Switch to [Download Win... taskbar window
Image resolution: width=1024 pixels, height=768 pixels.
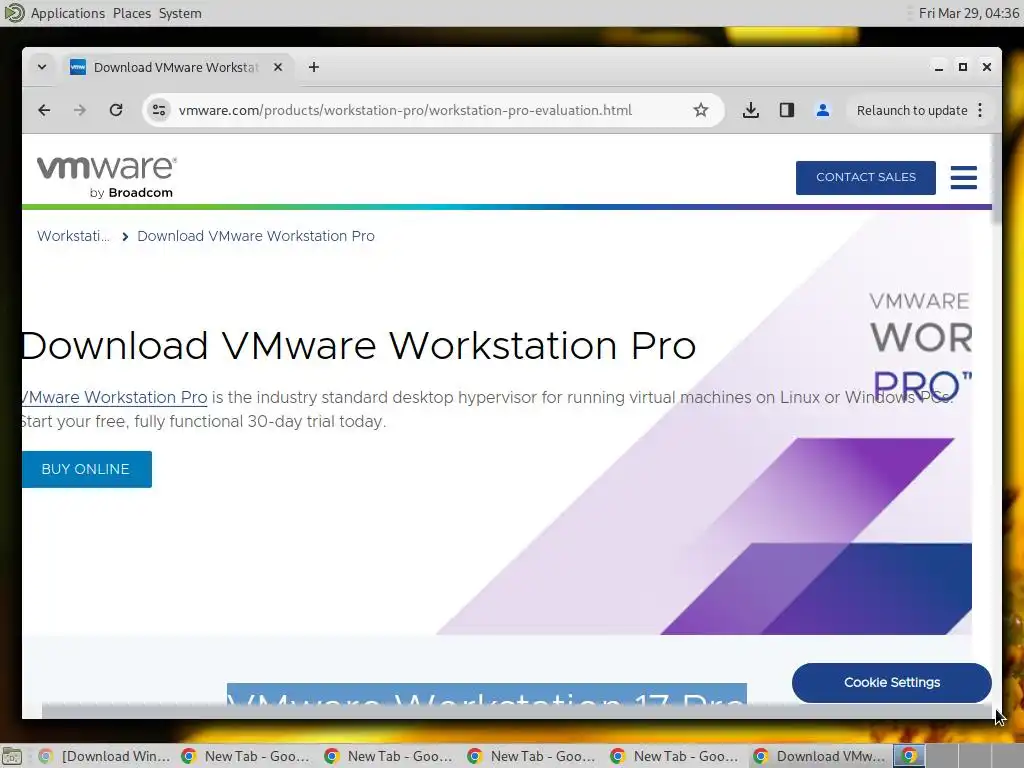pyautogui.click(x=104, y=756)
